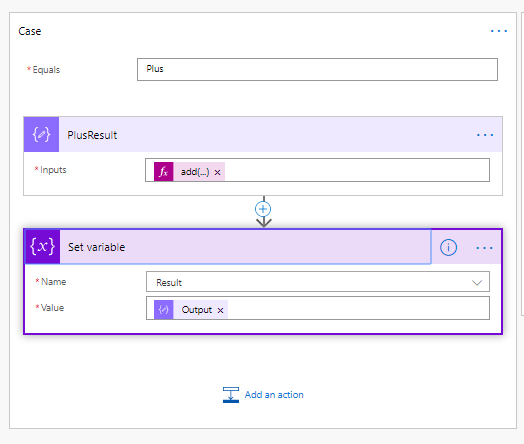Expand the Name dropdown chevron

(x=477, y=283)
